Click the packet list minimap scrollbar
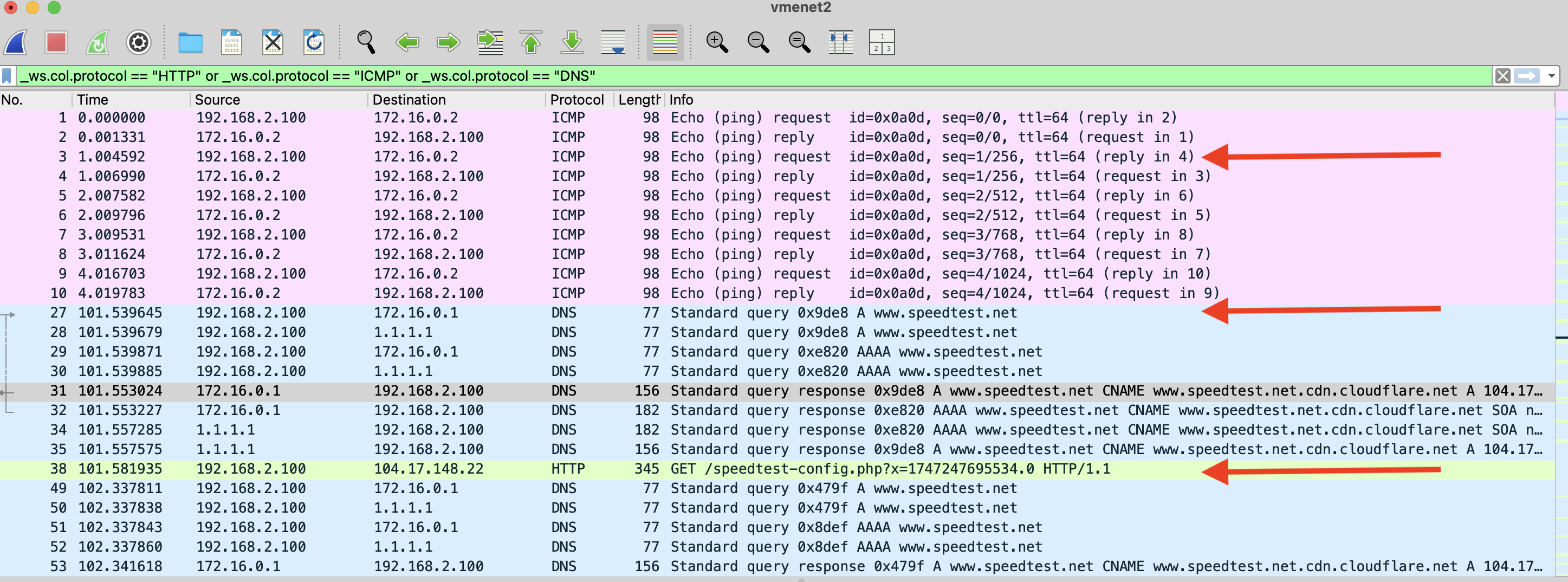The height and width of the screenshot is (582, 1568). (1561, 334)
